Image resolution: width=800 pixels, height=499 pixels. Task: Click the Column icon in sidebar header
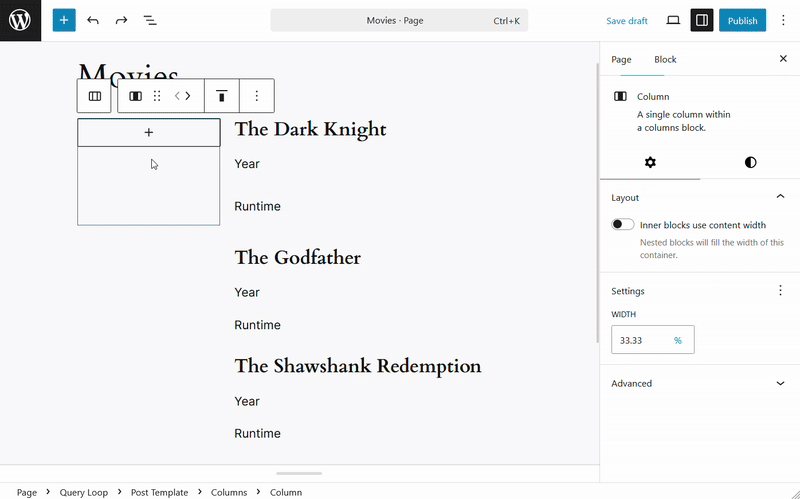(x=620, y=96)
